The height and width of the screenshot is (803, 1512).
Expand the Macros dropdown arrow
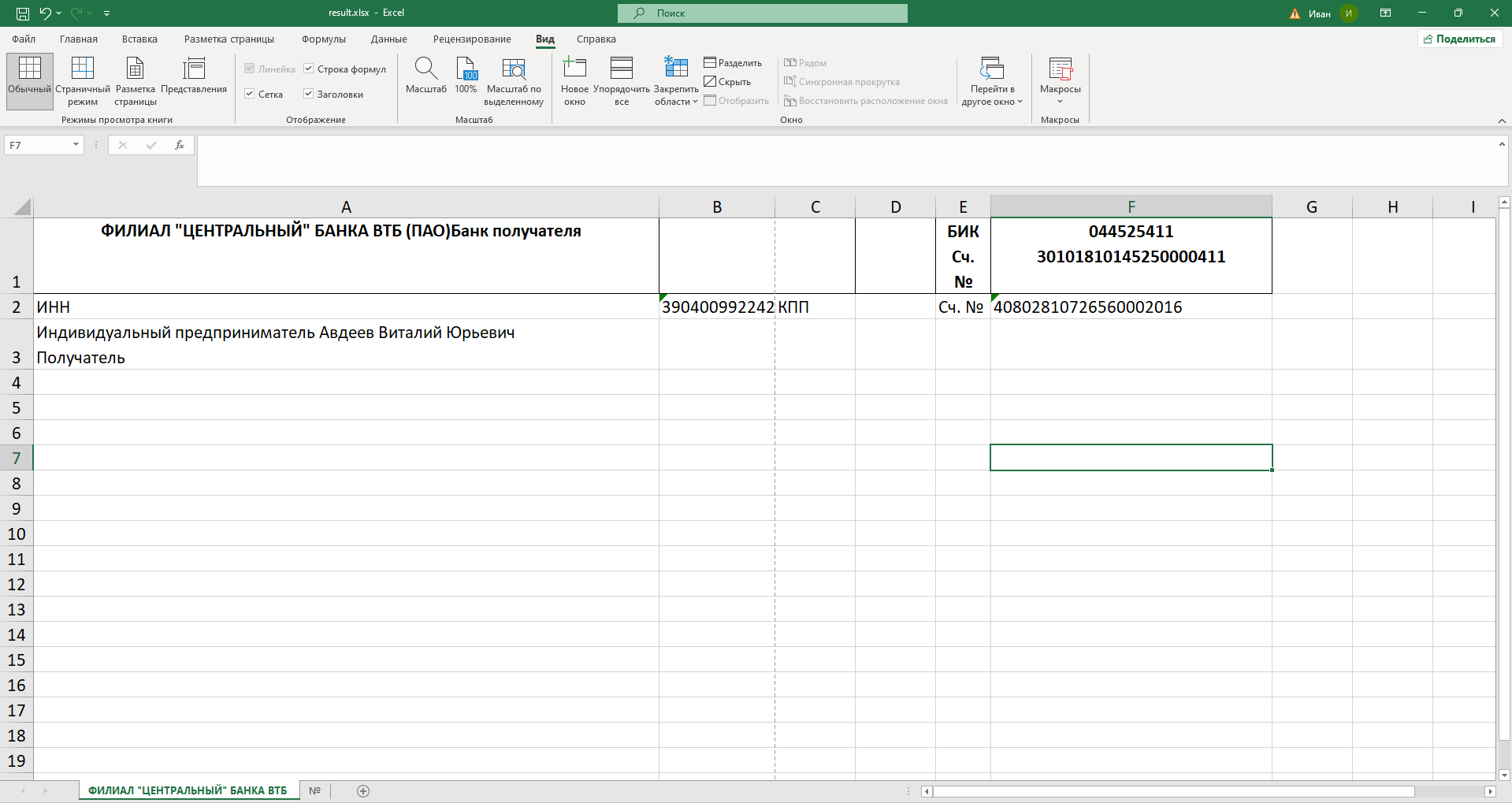[1060, 102]
